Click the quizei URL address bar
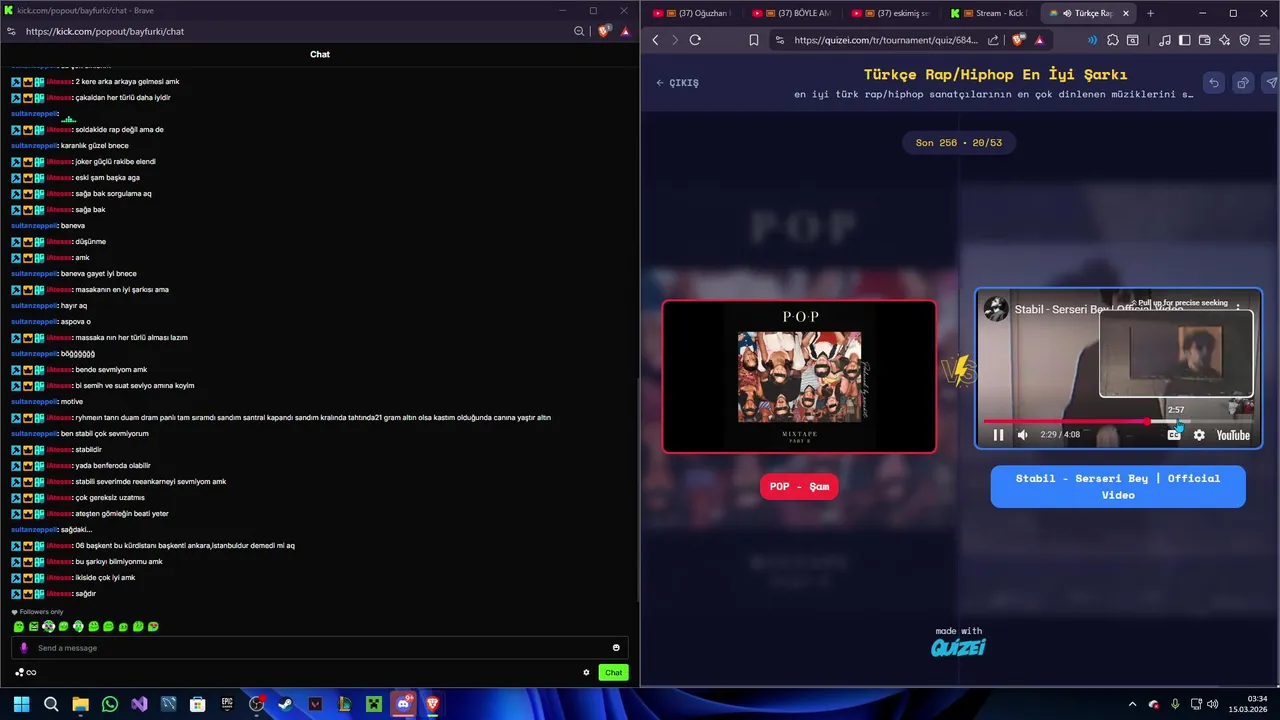Viewport: 1280px width, 720px height. [x=885, y=40]
